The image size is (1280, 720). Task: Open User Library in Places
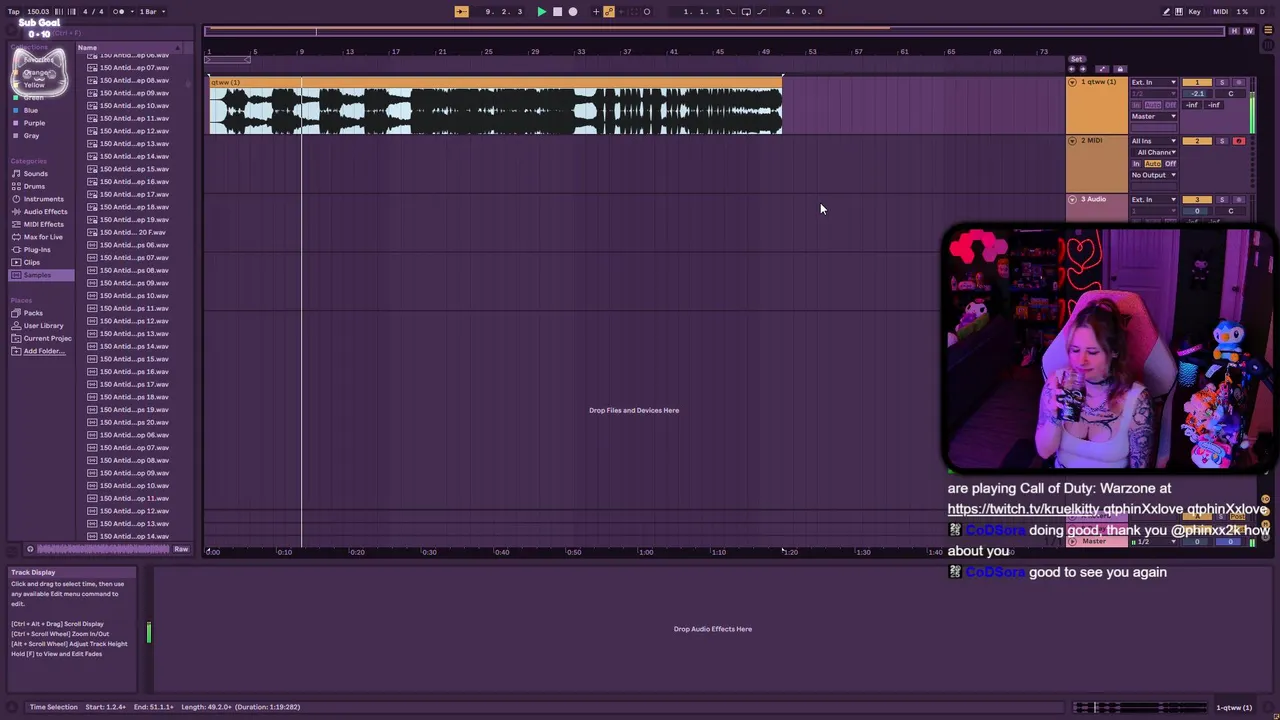click(43, 326)
